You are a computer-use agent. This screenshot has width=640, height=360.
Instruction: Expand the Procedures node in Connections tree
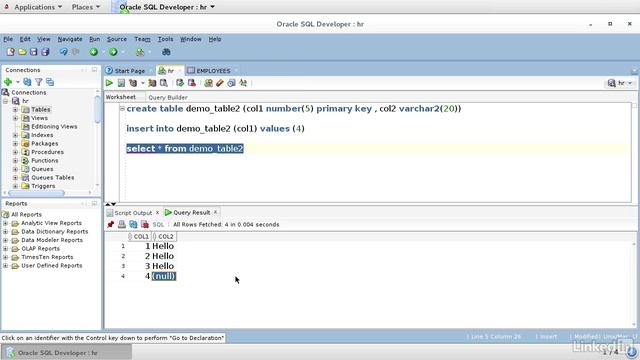15,152
